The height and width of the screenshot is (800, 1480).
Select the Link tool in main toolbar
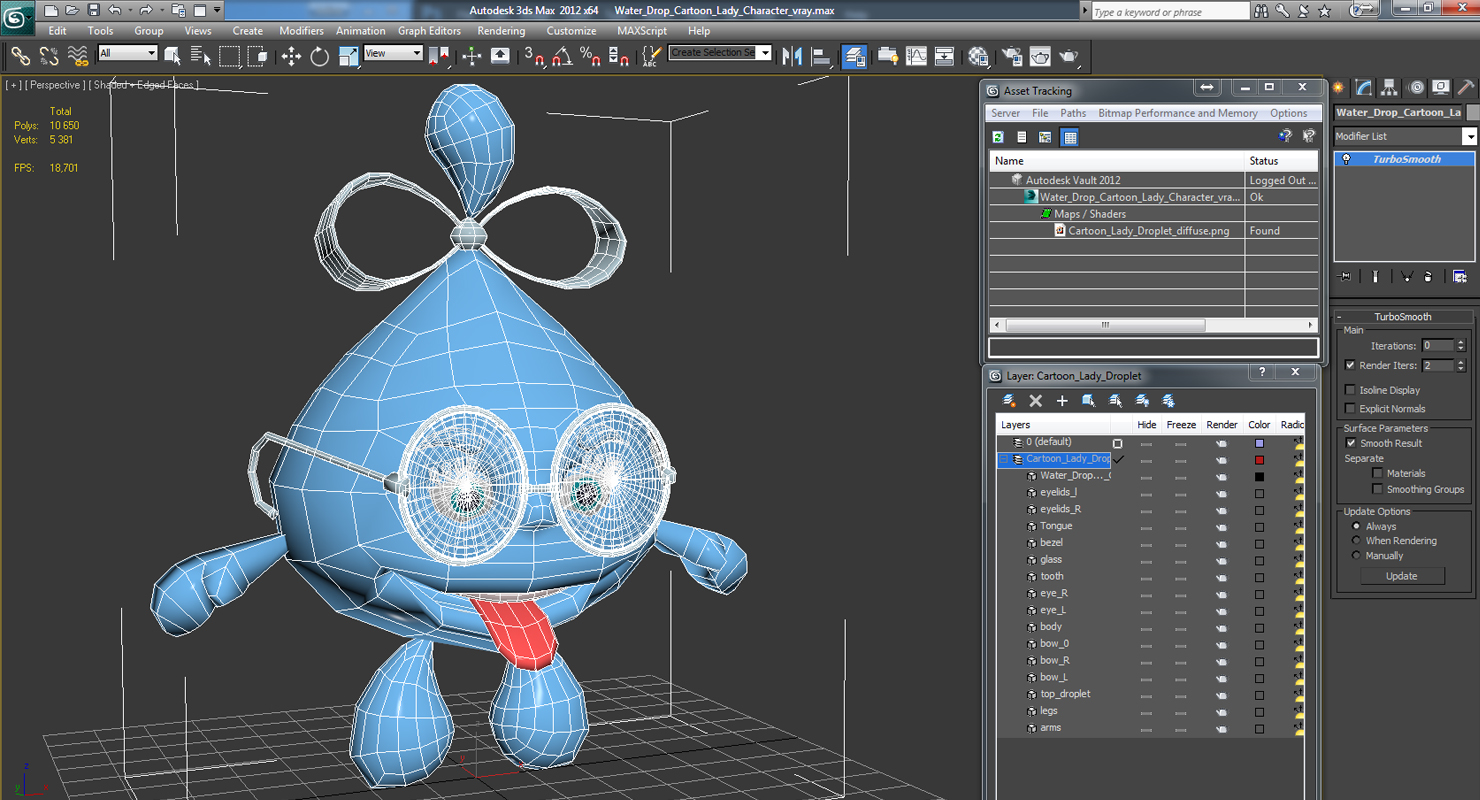pyautogui.click(x=20, y=56)
